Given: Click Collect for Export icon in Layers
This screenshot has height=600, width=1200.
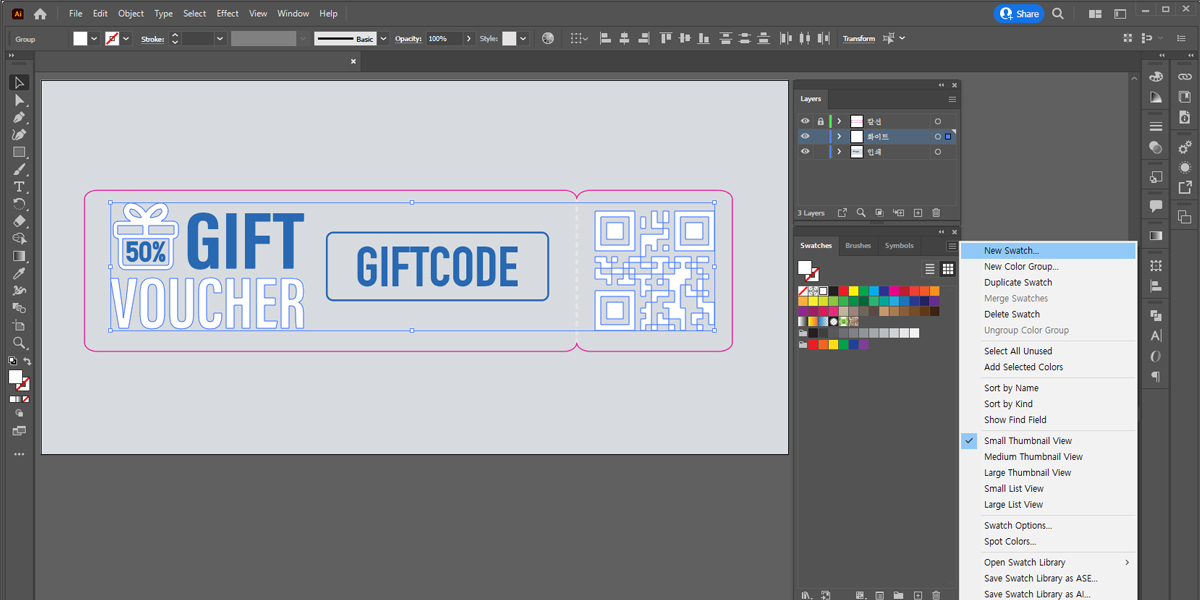Looking at the screenshot, I should click(842, 213).
